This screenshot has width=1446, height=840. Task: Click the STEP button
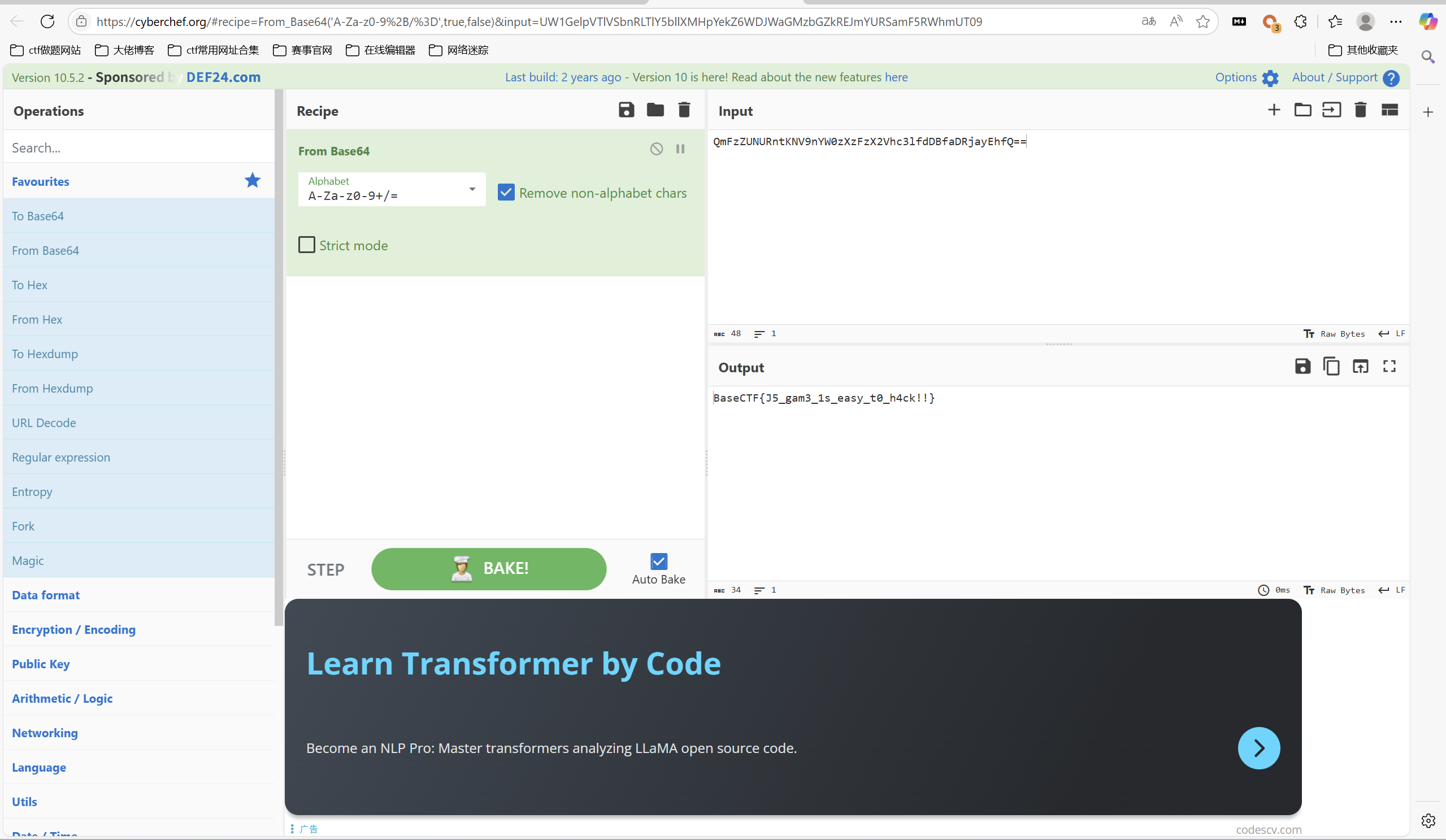pyautogui.click(x=325, y=570)
